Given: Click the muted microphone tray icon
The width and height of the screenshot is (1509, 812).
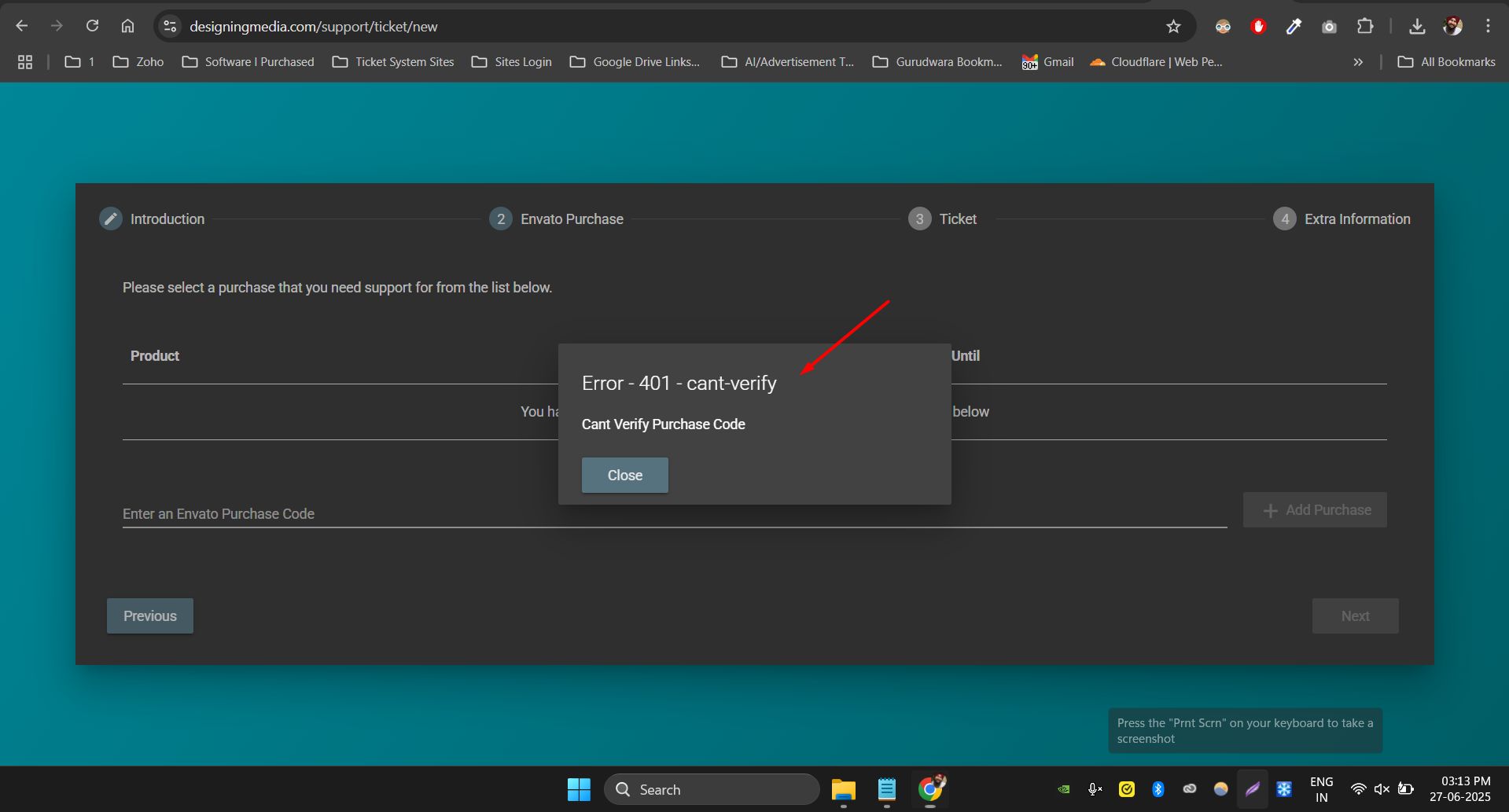Looking at the screenshot, I should [1095, 789].
